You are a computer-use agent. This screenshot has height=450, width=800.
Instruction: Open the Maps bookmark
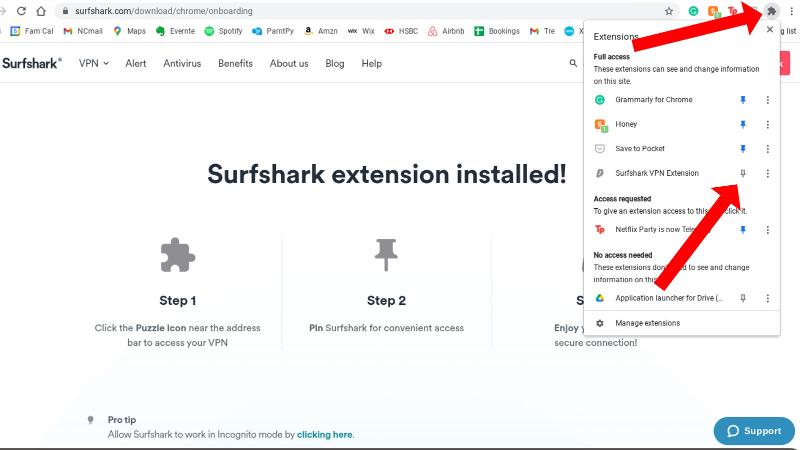pyautogui.click(x=130, y=31)
